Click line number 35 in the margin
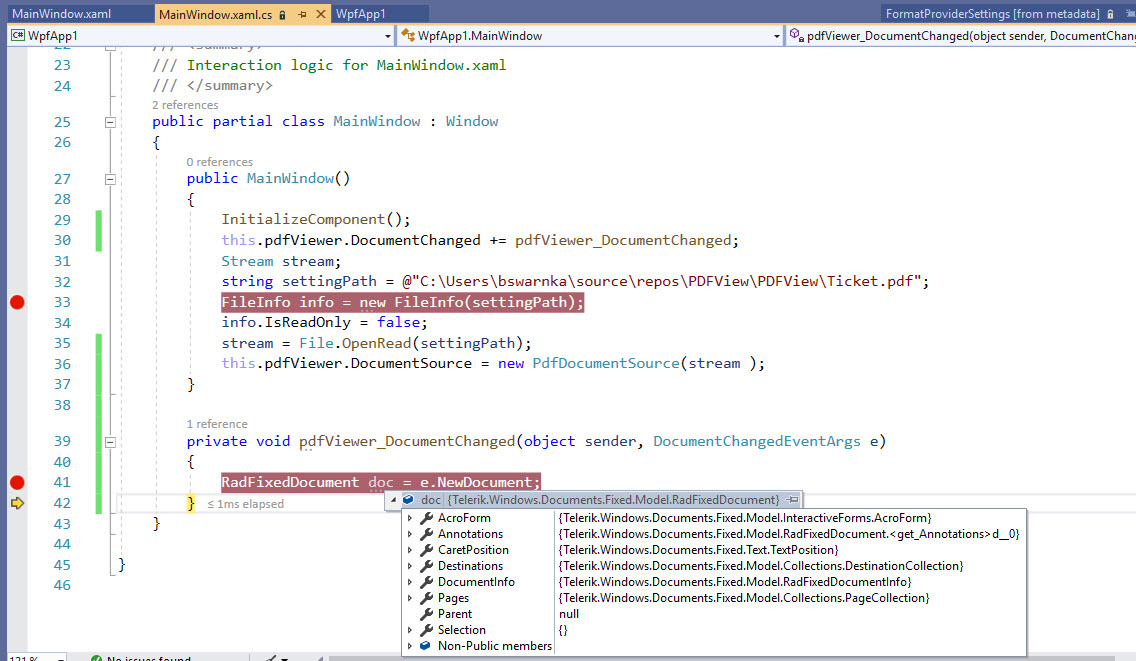 pyautogui.click(x=62, y=344)
